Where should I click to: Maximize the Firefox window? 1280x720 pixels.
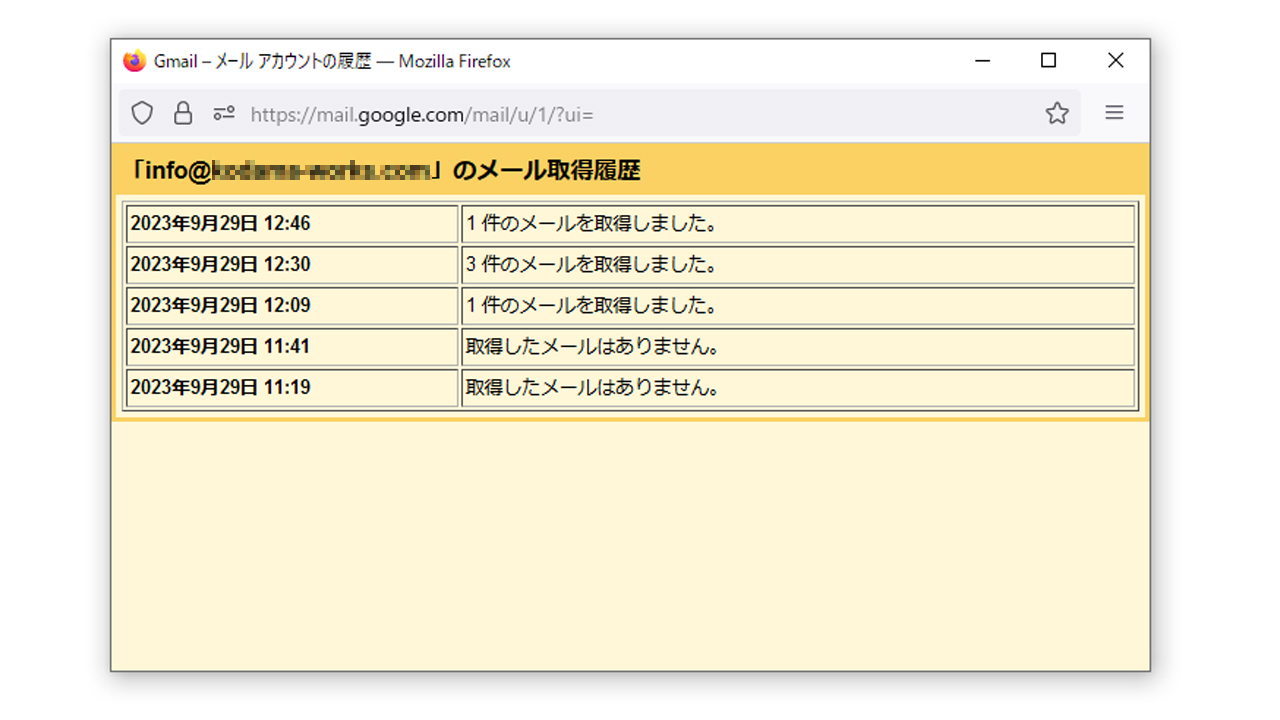coord(1048,61)
